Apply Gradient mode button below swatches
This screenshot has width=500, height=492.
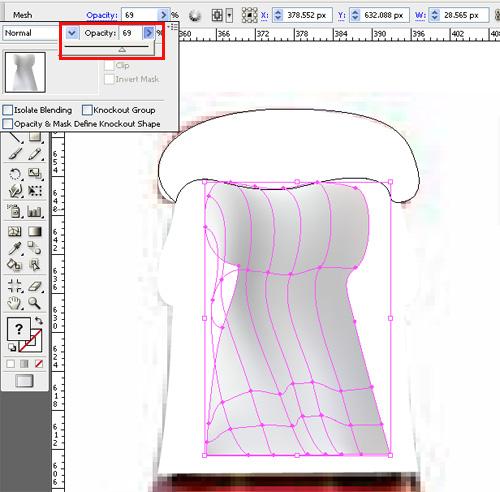click(x=24, y=364)
